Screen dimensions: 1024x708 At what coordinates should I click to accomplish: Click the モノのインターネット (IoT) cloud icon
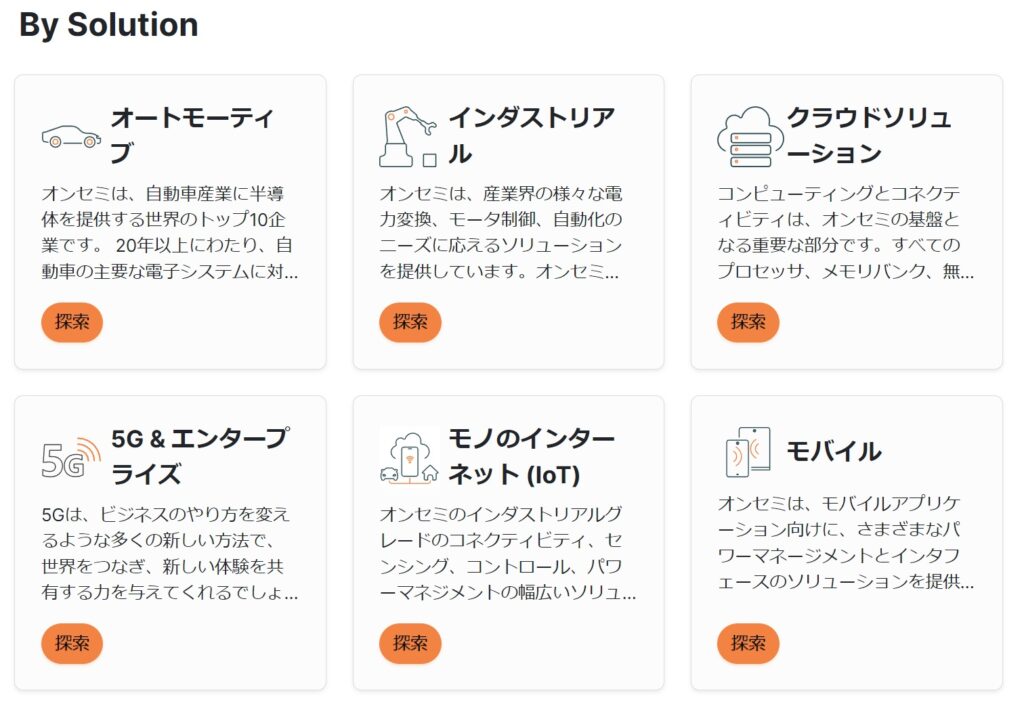(409, 457)
